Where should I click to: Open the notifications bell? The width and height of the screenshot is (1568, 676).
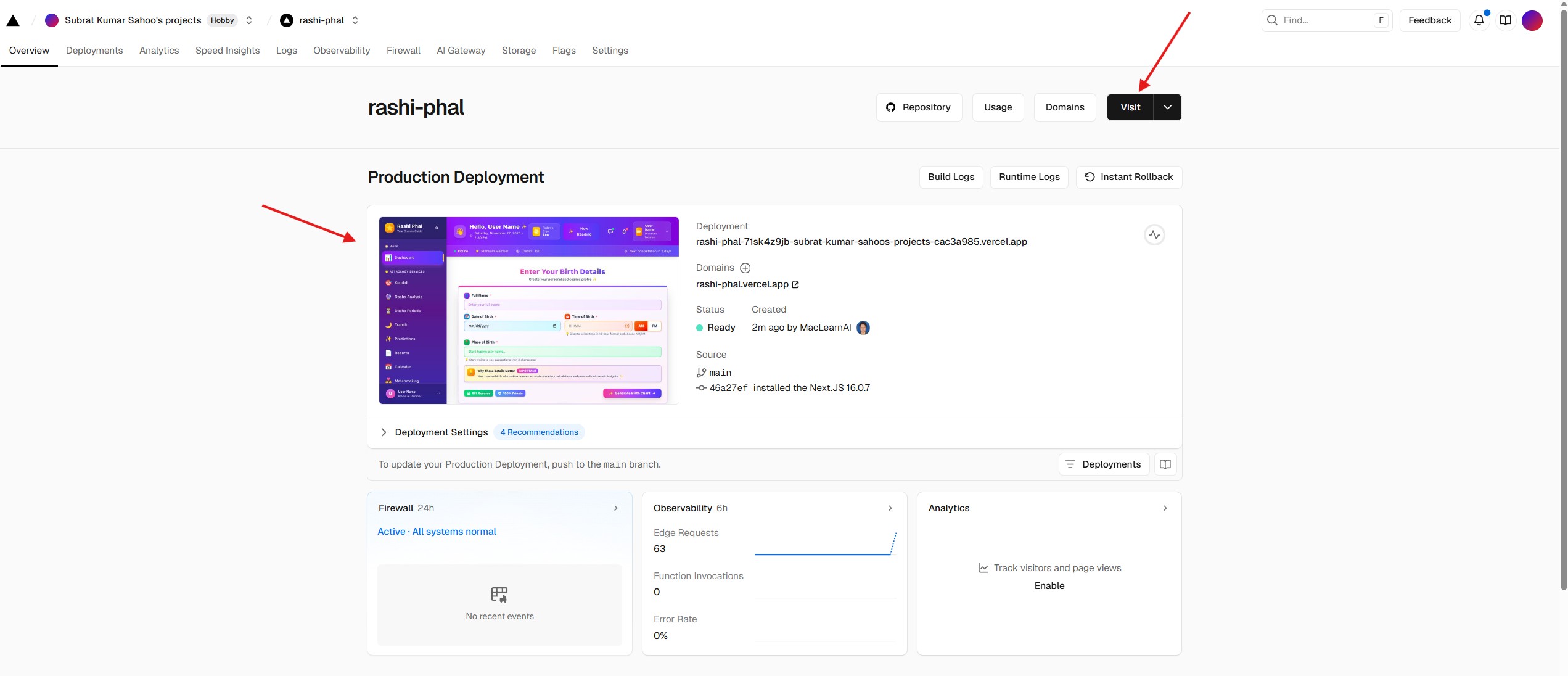1479,20
